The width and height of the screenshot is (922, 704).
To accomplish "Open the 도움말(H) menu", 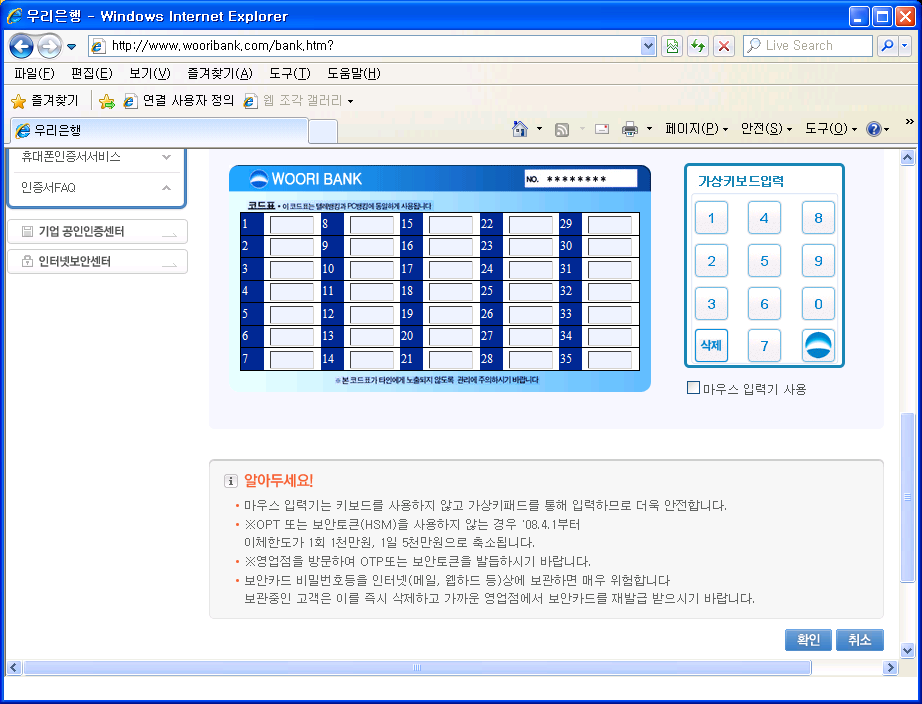I will [x=353, y=74].
